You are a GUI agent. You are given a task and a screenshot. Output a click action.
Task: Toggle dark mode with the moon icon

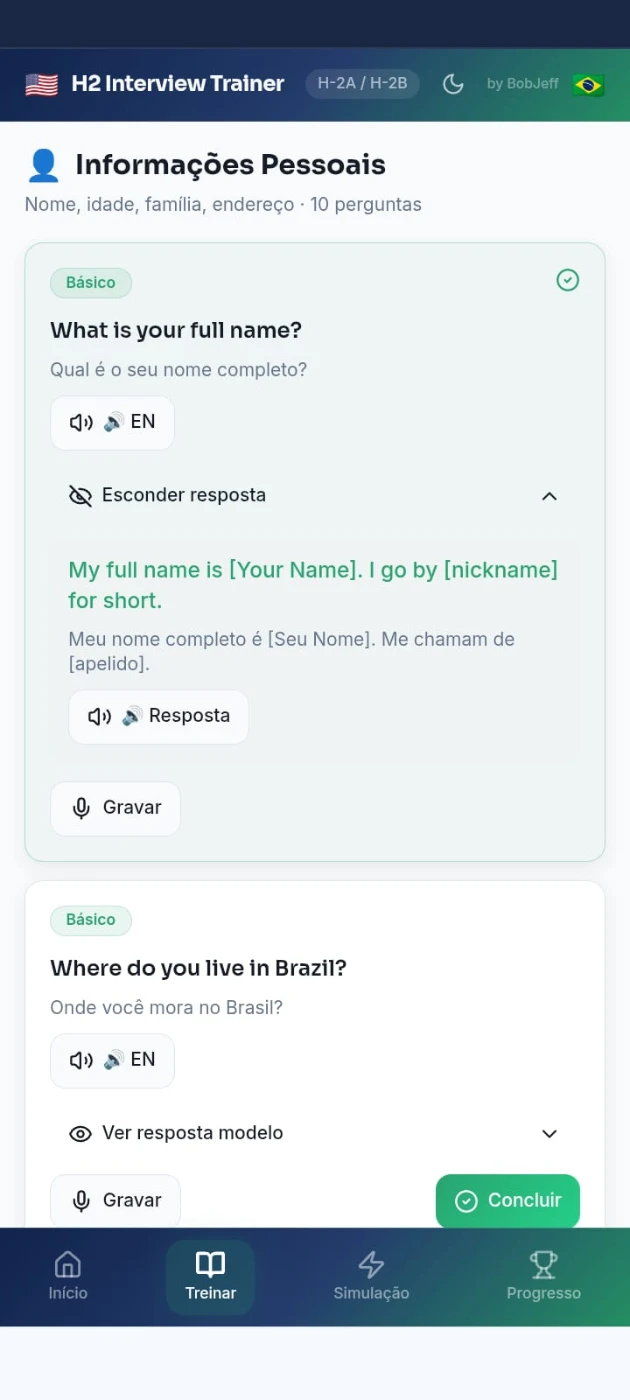pos(453,84)
